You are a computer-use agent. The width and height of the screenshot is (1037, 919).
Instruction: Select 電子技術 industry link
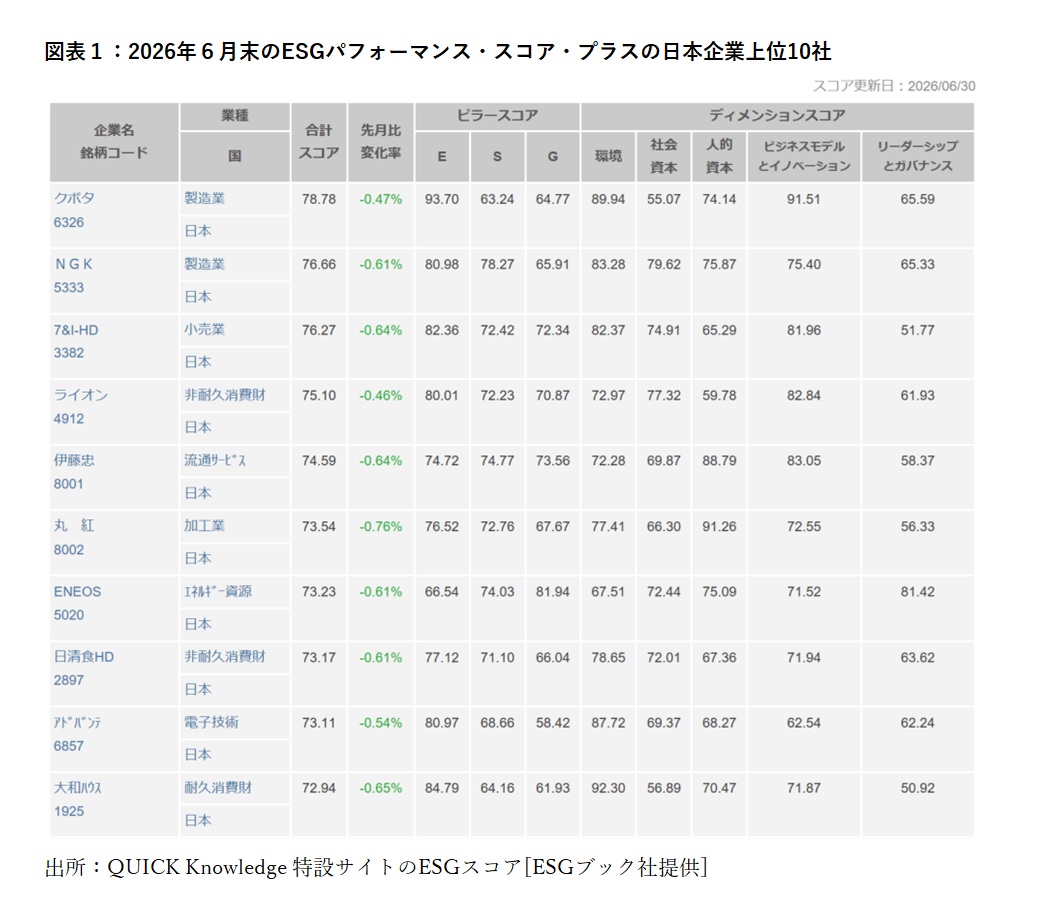(x=212, y=722)
